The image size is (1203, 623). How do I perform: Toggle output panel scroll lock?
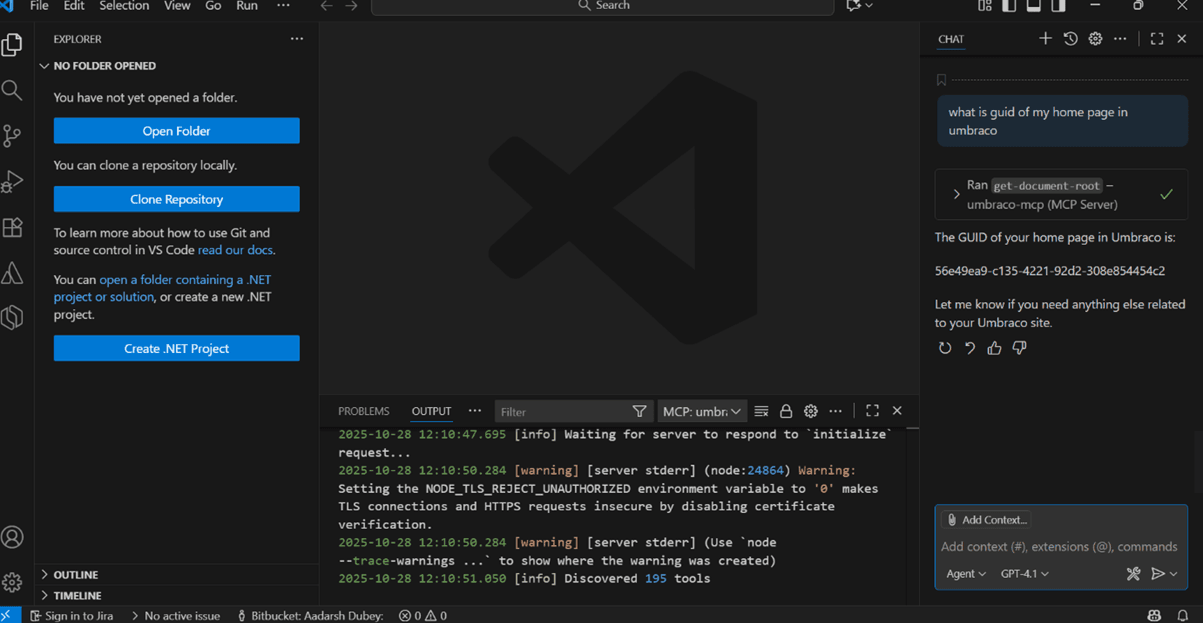[x=786, y=411]
